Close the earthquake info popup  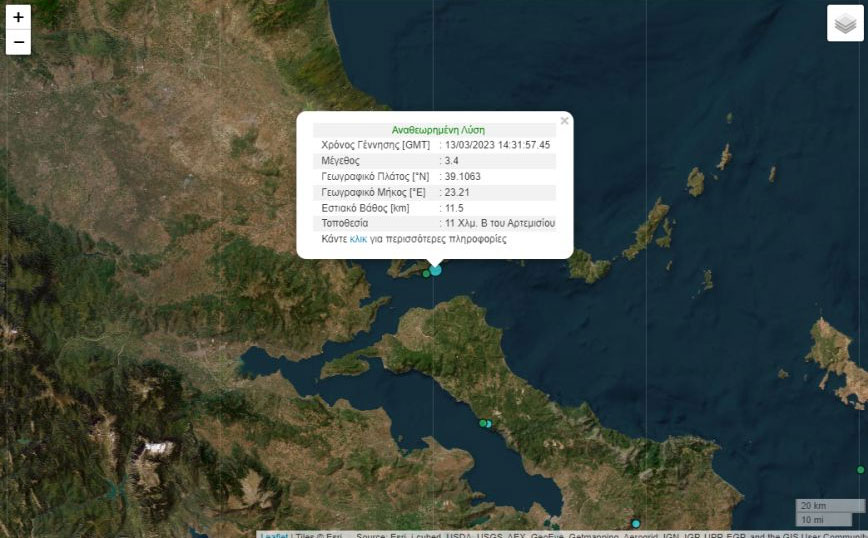click(564, 121)
